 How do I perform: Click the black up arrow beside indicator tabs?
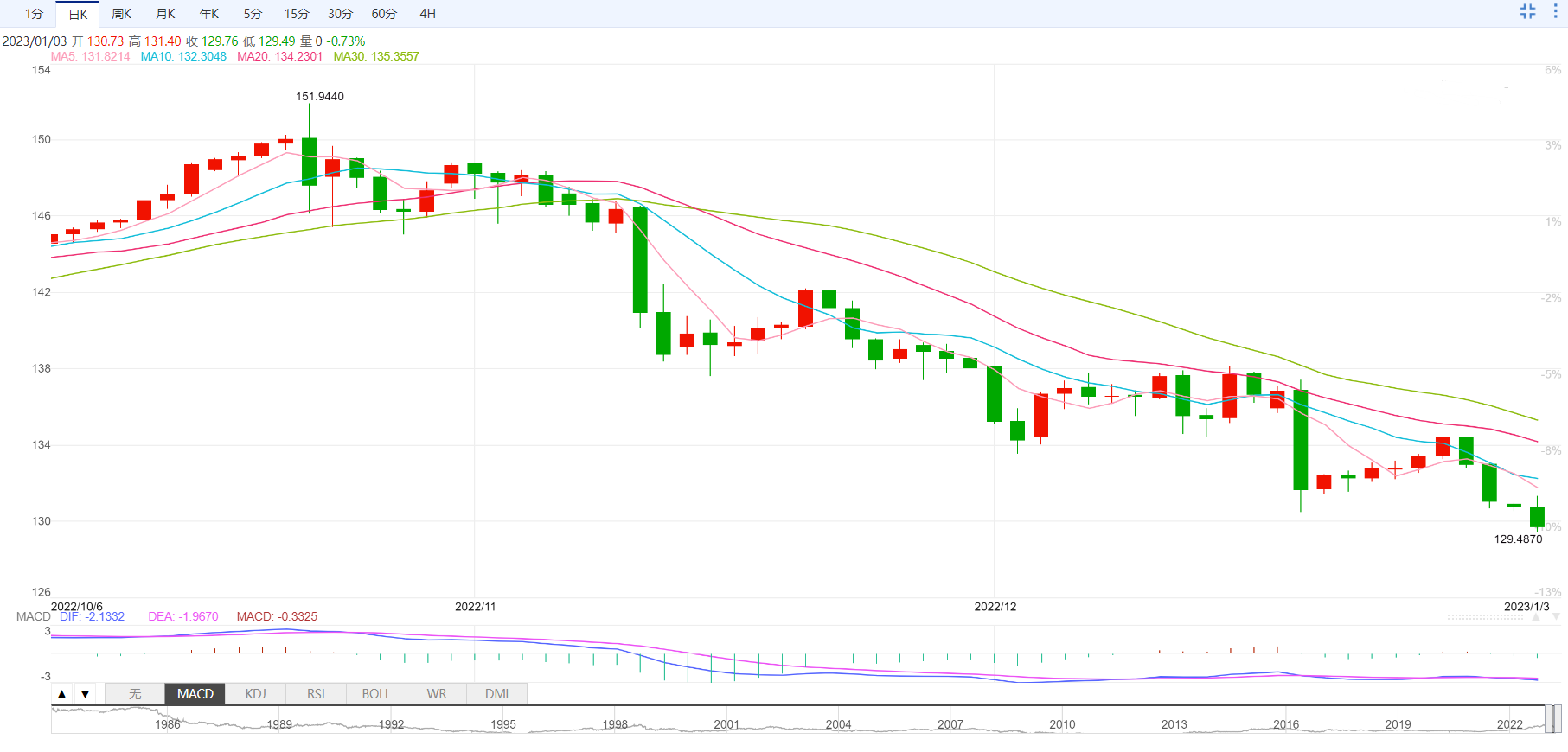coord(61,694)
